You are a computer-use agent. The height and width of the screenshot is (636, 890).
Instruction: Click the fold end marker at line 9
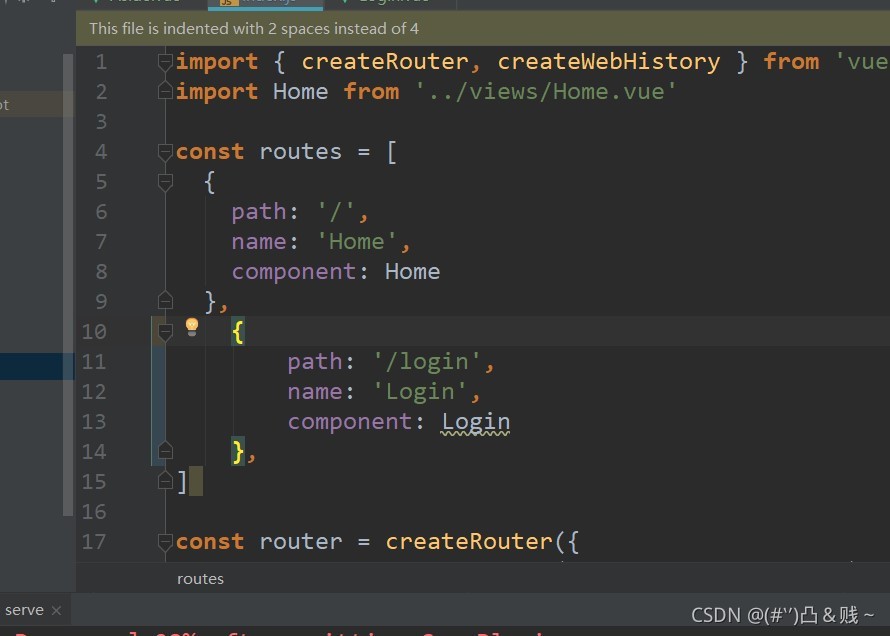(165, 301)
